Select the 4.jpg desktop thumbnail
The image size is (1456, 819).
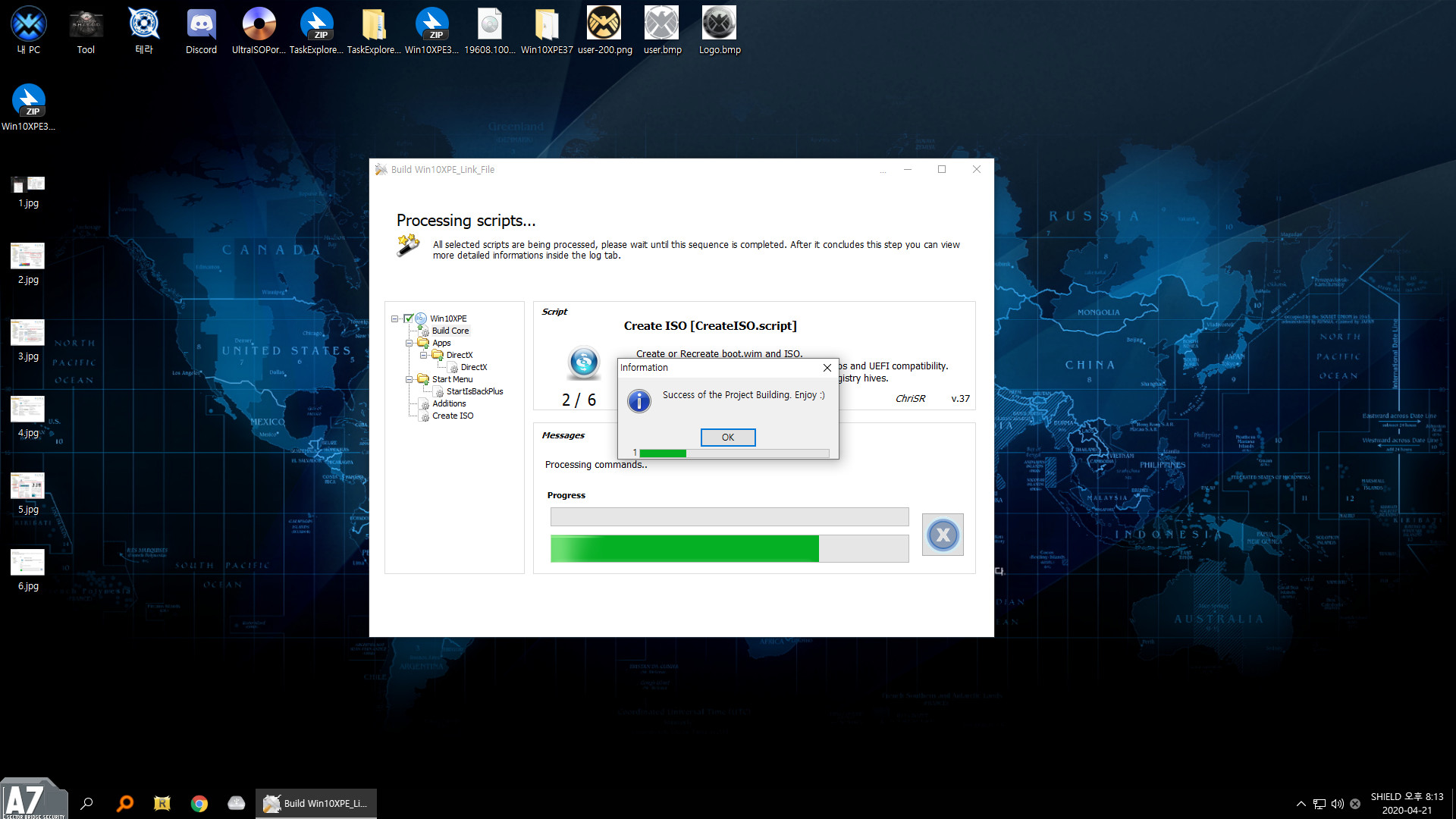pyautogui.click(x=28, y=417)
